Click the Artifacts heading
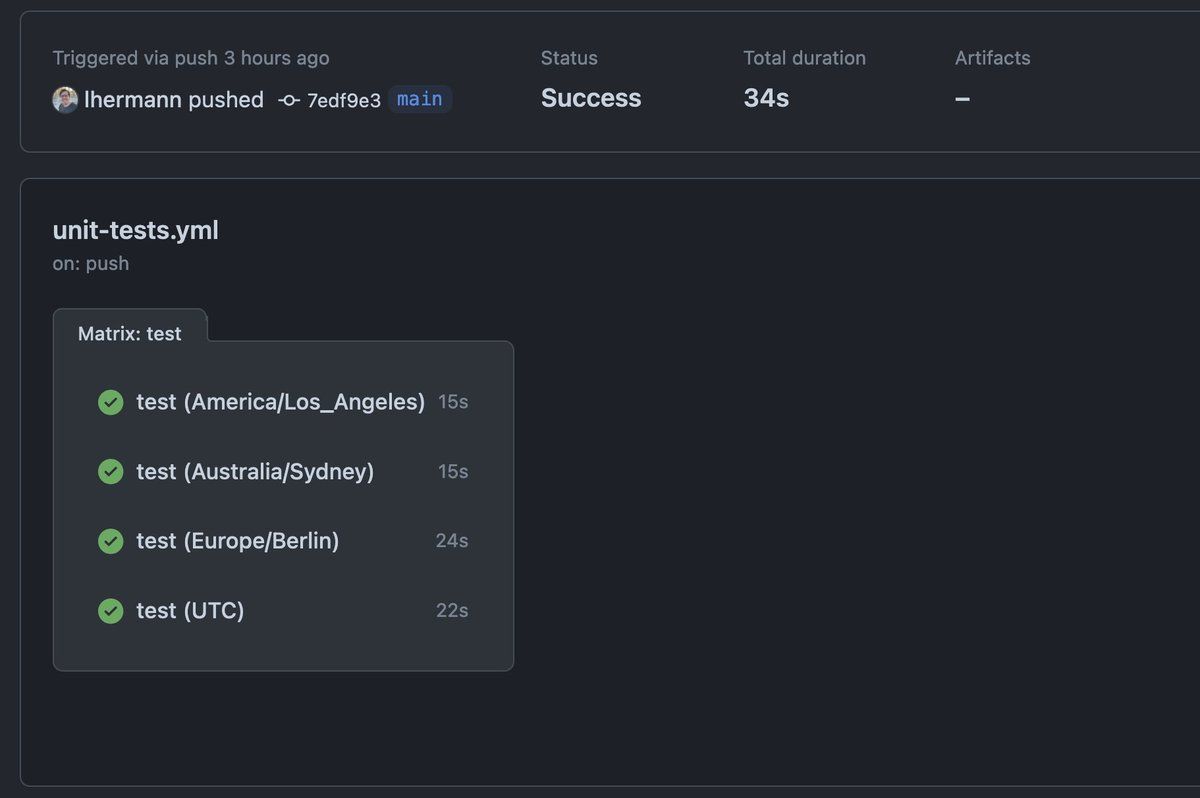The width and height of the screenshot is (1200, 798). click(992, 58)
